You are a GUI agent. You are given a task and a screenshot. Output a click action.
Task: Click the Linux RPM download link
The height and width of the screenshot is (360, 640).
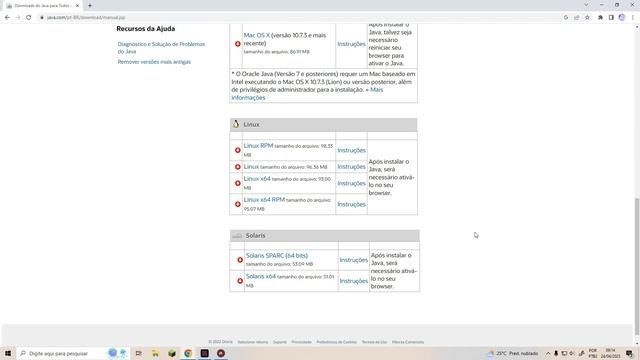(258, 146)
